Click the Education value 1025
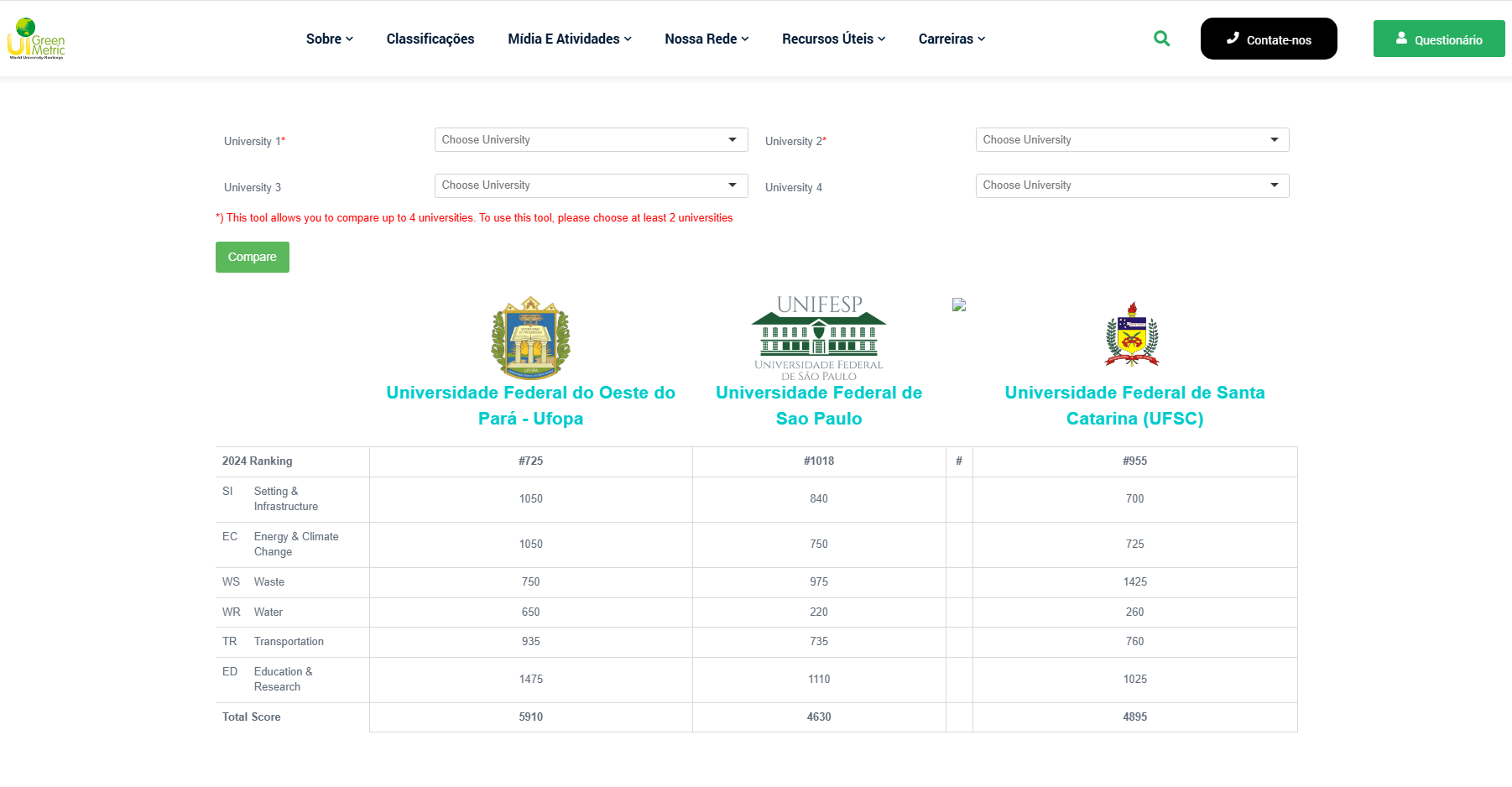Viewport: 1512px width, 787px height. pos(1135,680)
